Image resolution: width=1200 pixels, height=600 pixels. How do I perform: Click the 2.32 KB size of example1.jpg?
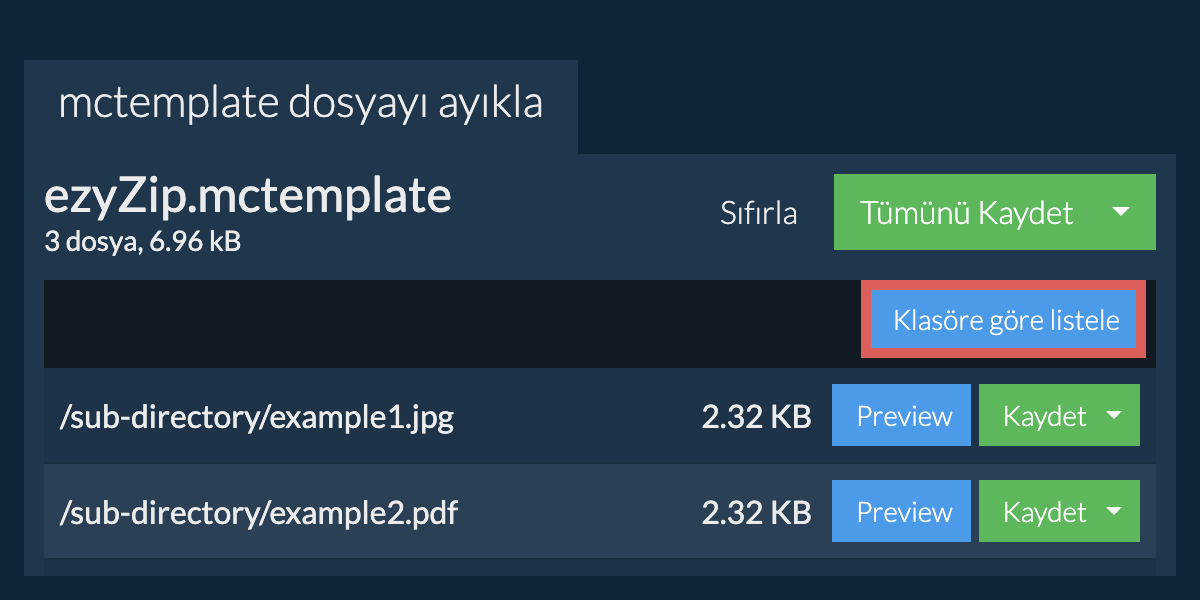point(756,416)
